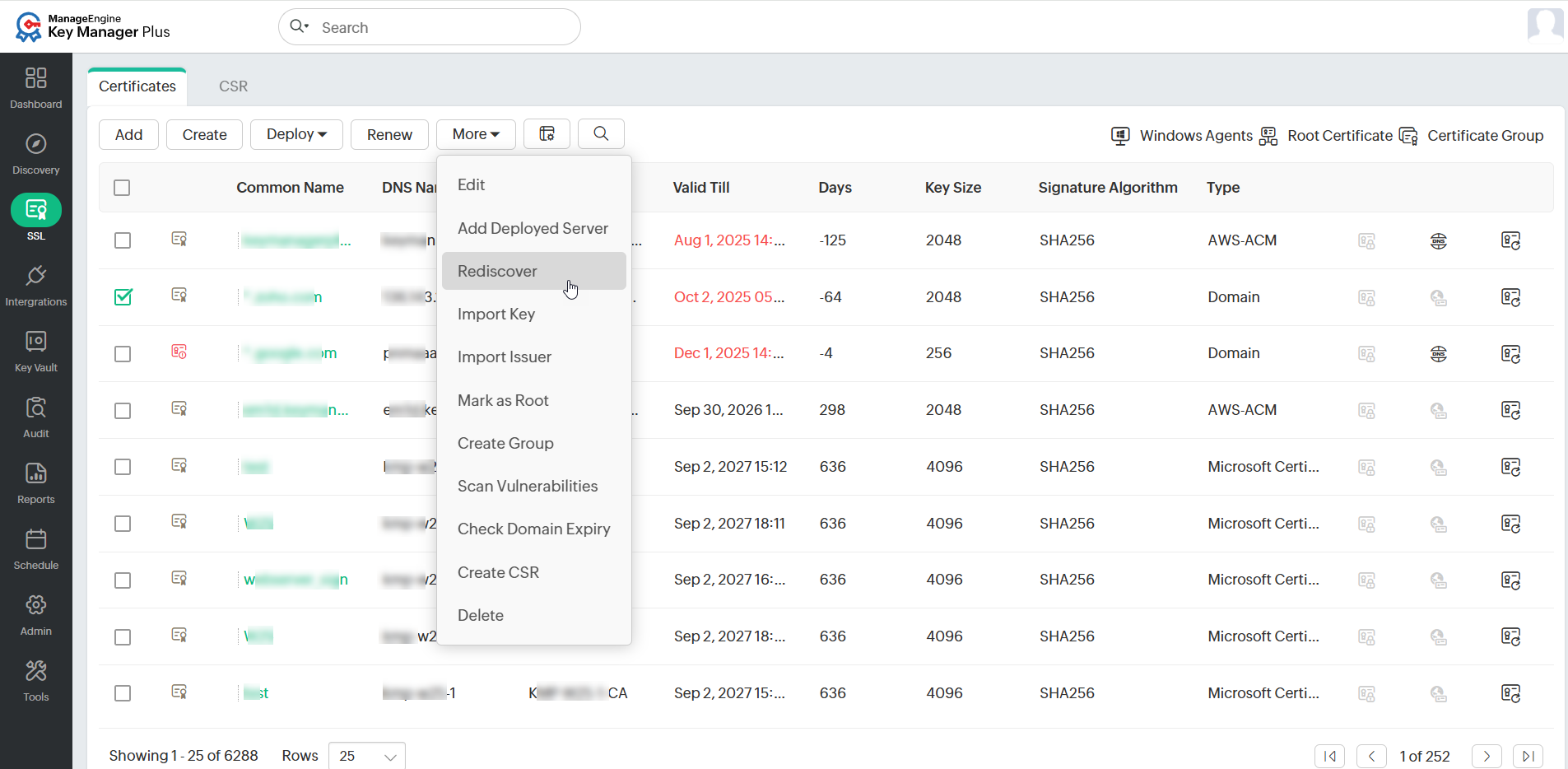Click the magnifier search toolbar button
This screenshot has width=1568, height=769.
(601, 134)
